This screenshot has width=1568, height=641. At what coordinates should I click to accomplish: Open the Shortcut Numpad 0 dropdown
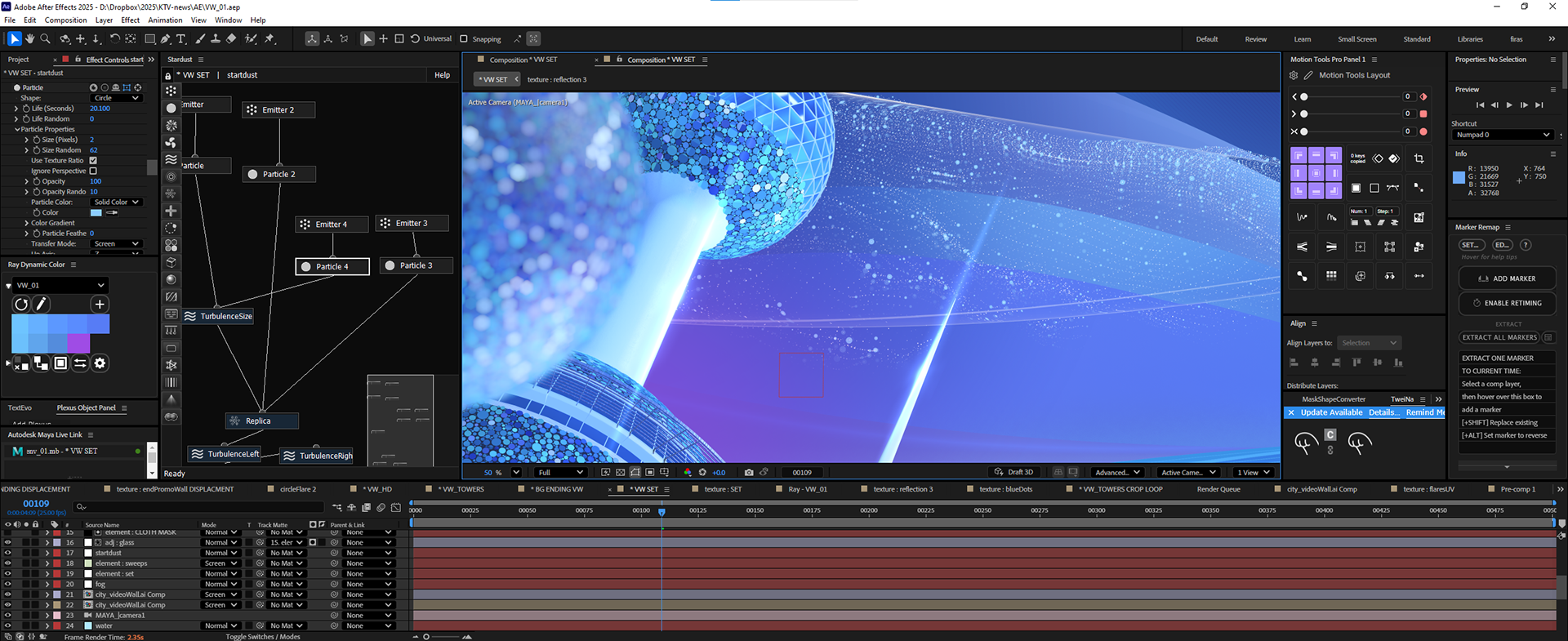[x=1503, y=135]
